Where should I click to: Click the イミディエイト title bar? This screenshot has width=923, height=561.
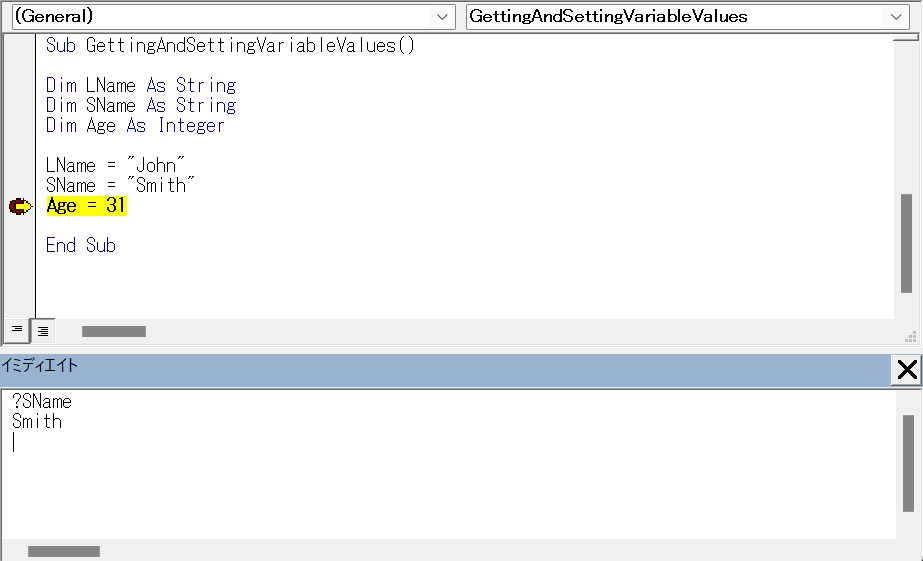(x=445, y=370)
